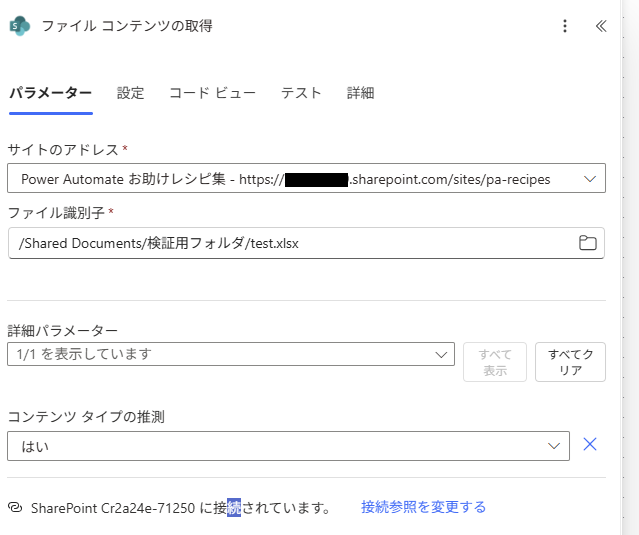Image resolution: width=639 pixels, height=535 pixels.
Task: Click the すべてクリア button
Action: [570, 362]
